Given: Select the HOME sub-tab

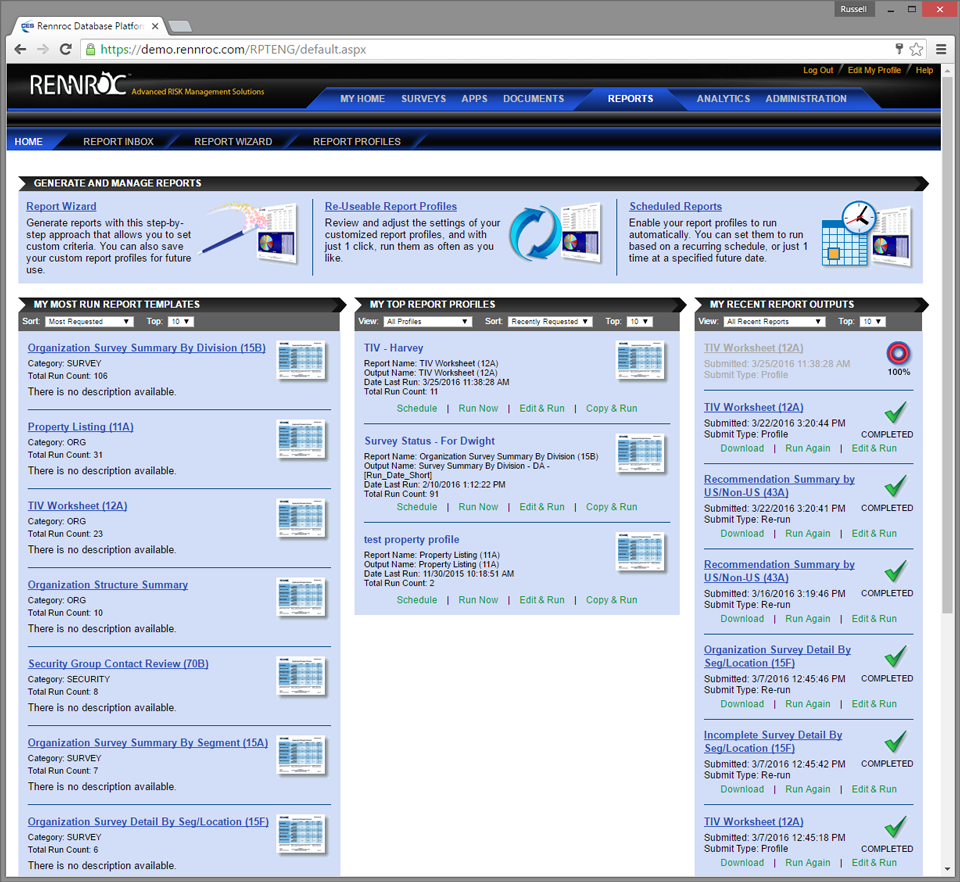Looking at the screenshot, I should coord(29,141).
